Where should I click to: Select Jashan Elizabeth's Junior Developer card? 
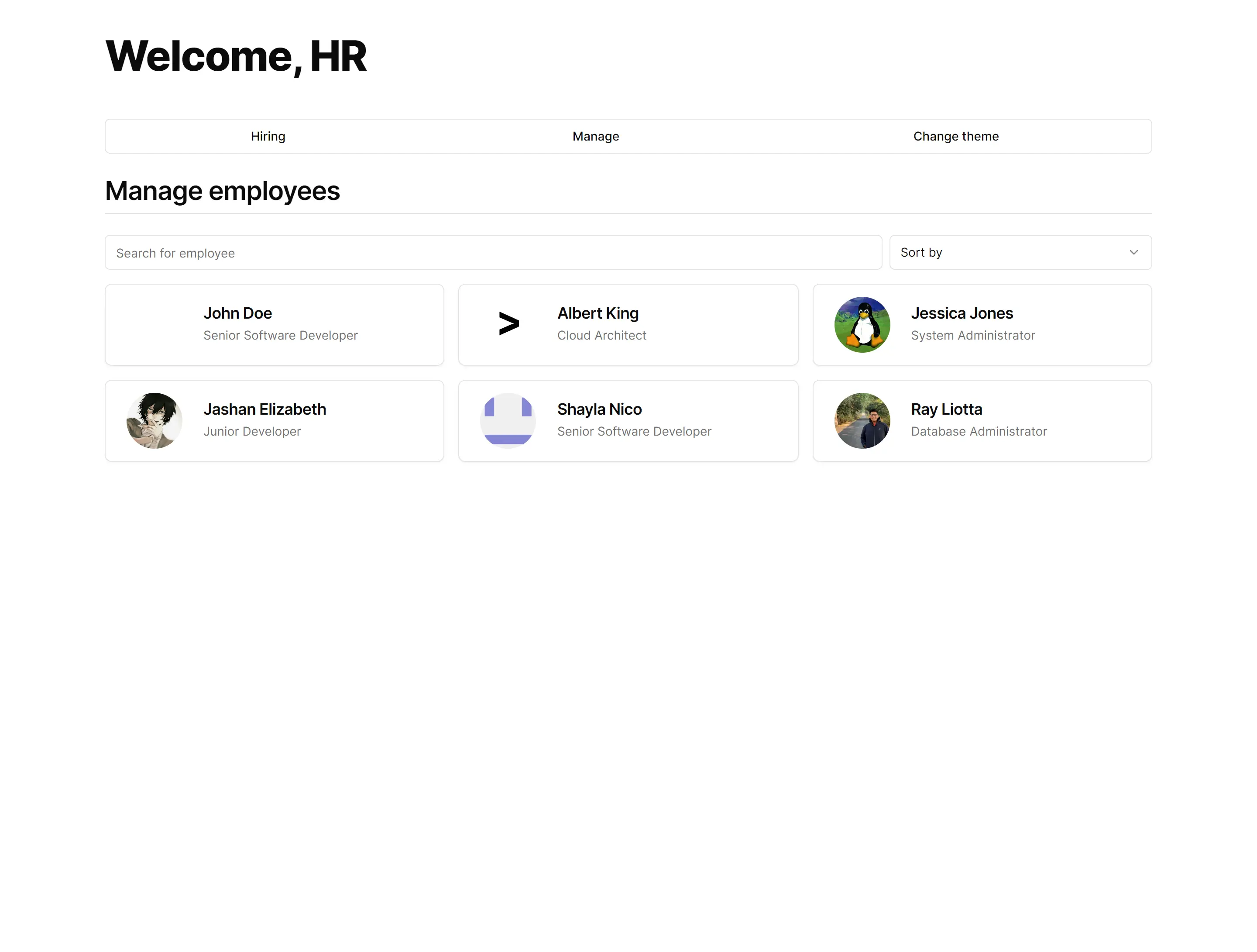[274, 420]
